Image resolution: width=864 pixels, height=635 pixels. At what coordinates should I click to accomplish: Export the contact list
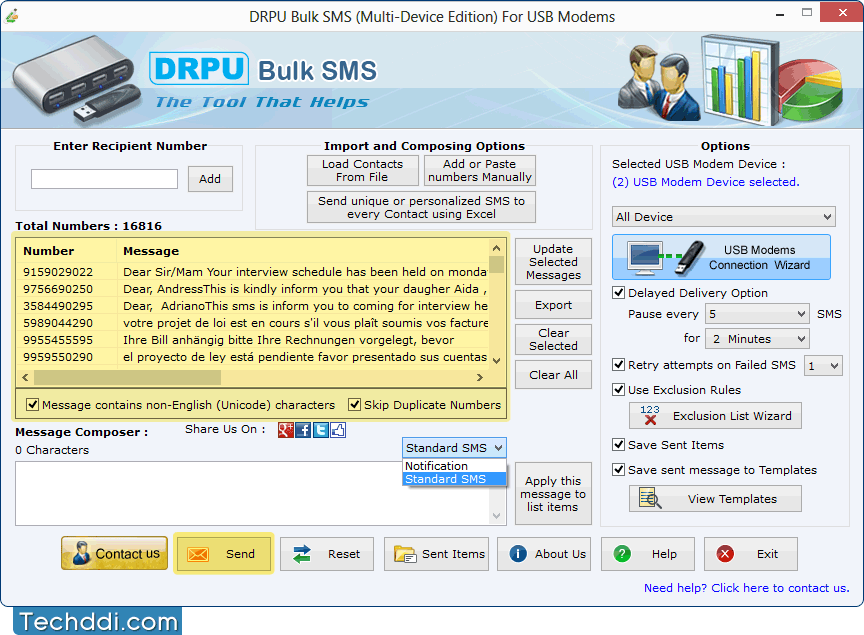point(553,305)
